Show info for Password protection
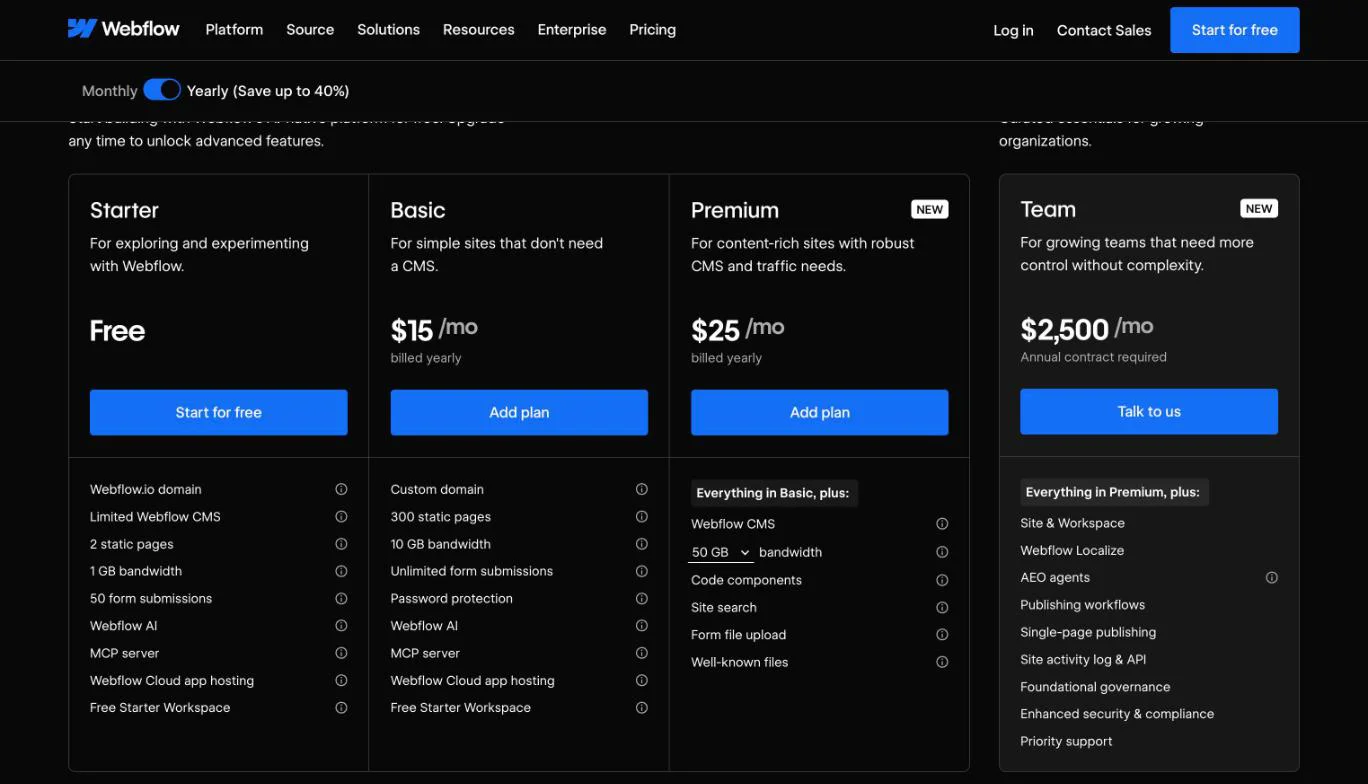 click(642, 598)
